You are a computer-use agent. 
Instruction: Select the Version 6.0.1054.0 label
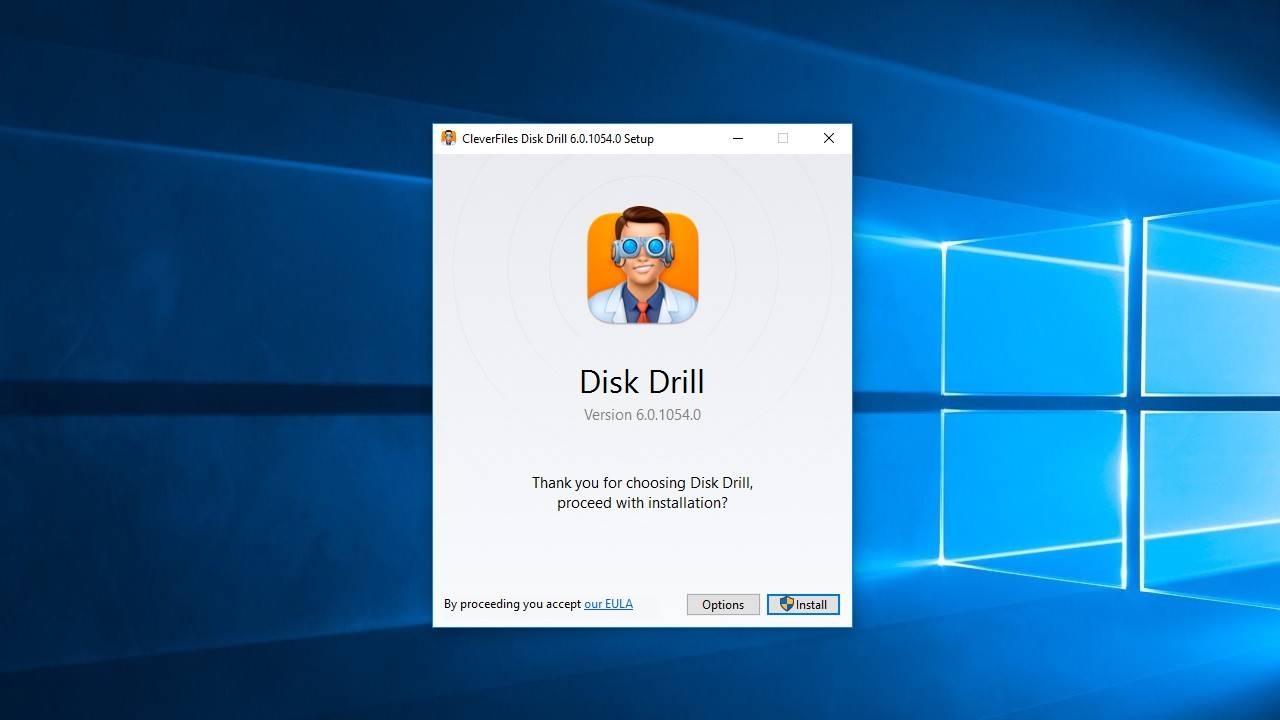tap(641, 414)
